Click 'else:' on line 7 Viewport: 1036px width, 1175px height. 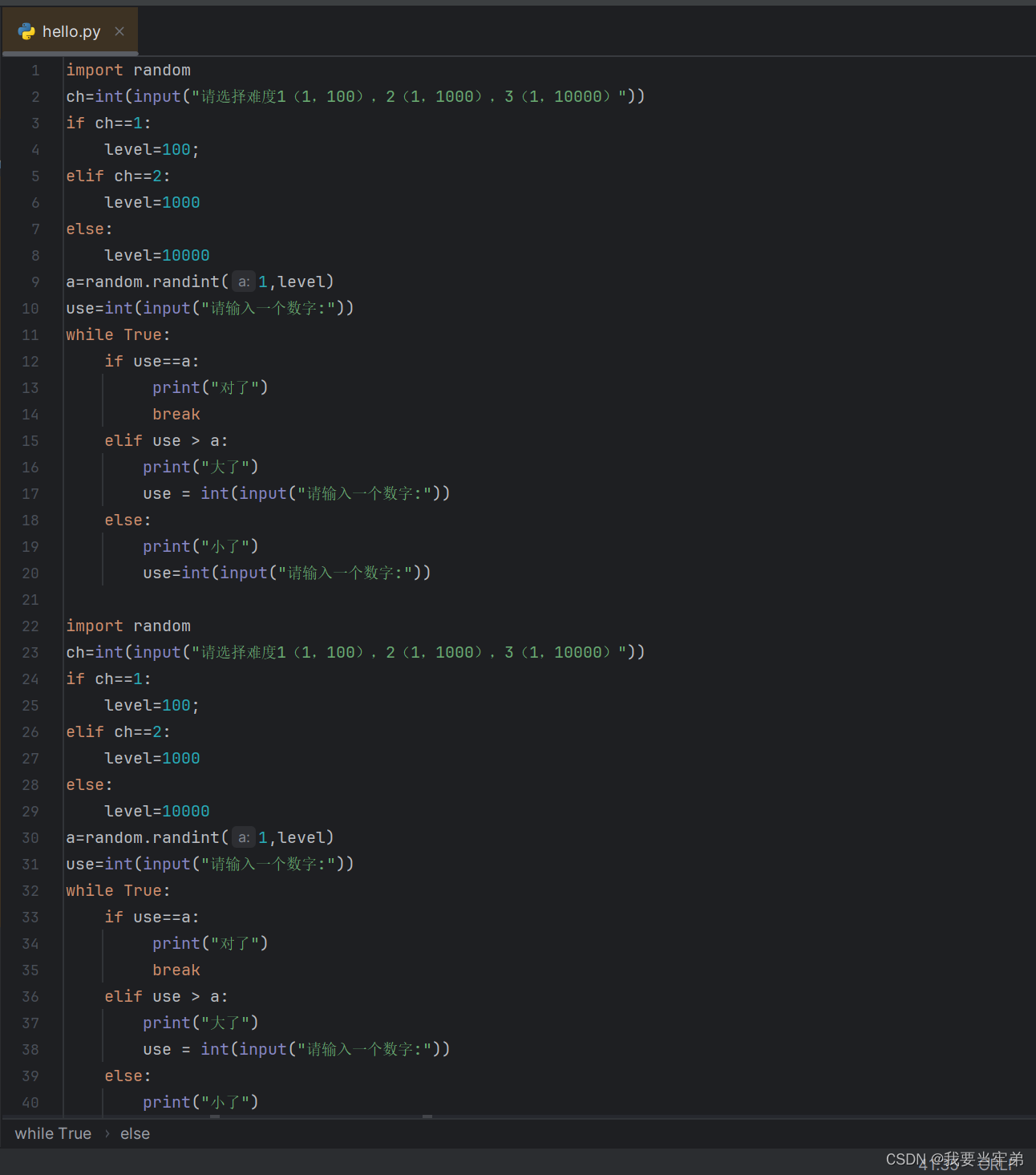89,229
